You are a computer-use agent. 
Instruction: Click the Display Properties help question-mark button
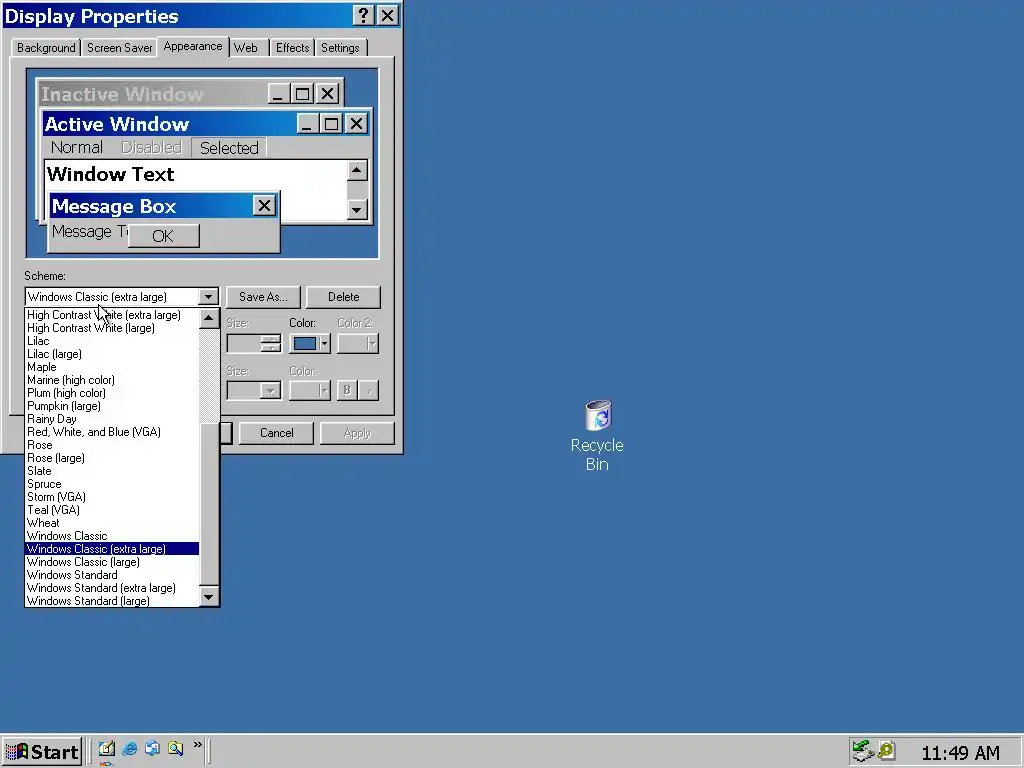363,16
